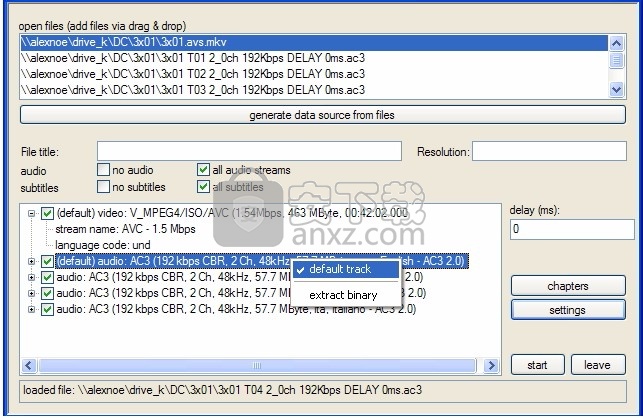Click the start button
The image size is (643, 418).
[x=538, y=365]
